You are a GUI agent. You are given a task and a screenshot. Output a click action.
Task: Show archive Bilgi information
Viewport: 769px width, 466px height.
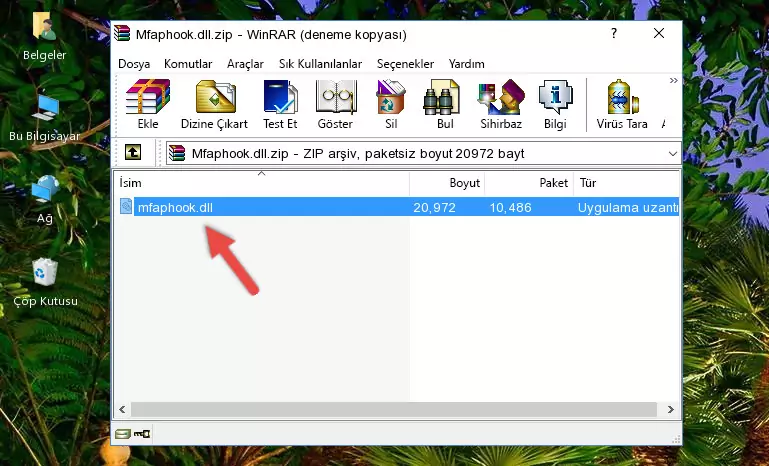click(555, 104)
